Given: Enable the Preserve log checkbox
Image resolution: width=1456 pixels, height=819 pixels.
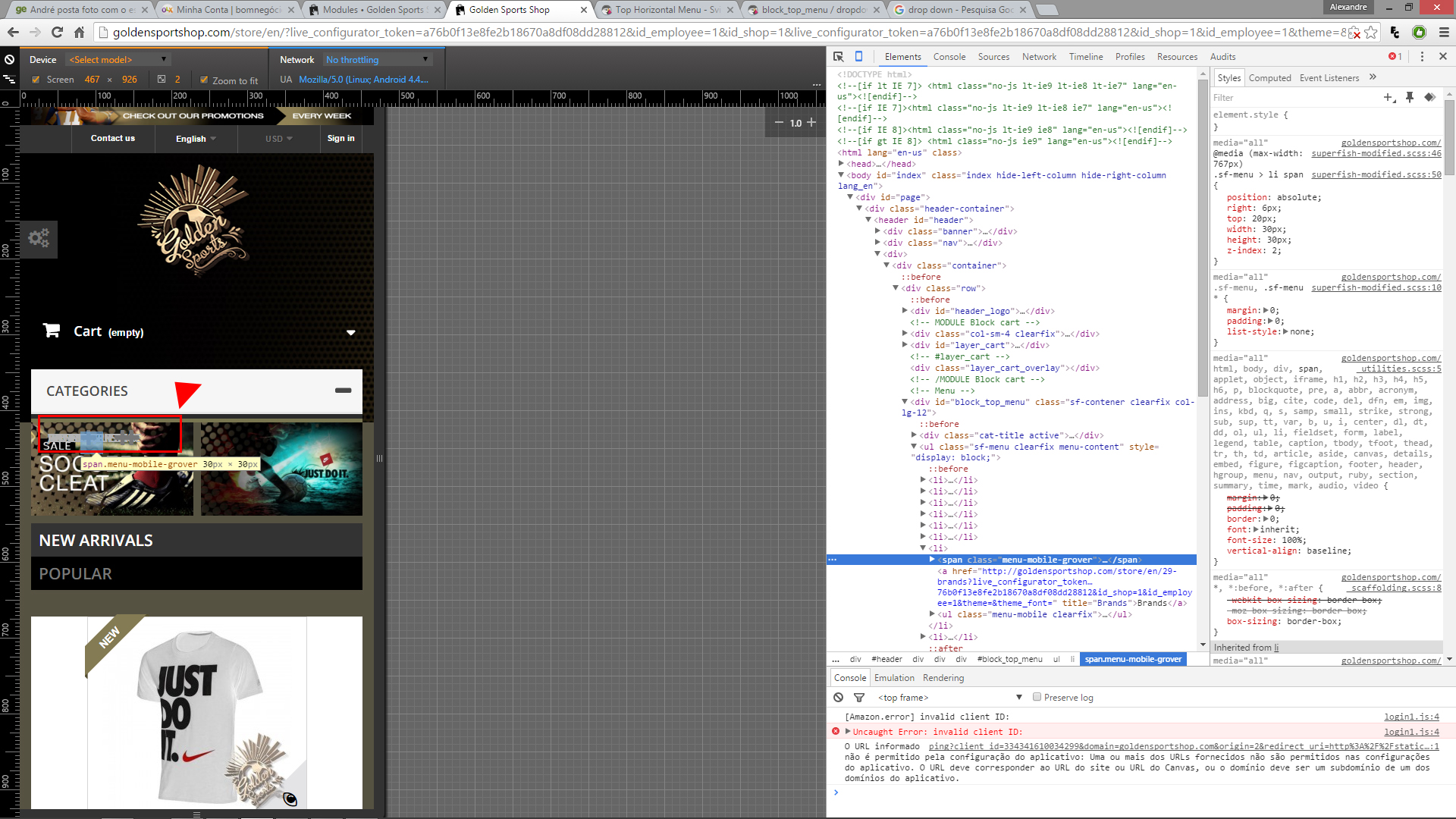Looking at the screenshot, I should pos(1037,698).
